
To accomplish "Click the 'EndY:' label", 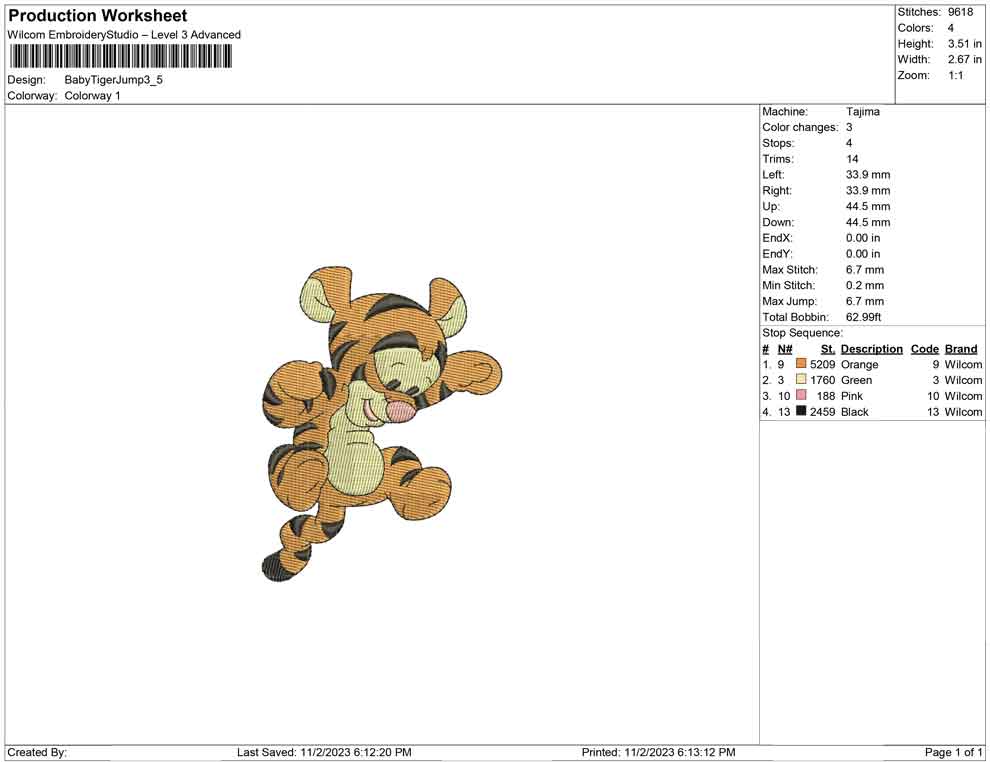I will [x=777, y=254].
